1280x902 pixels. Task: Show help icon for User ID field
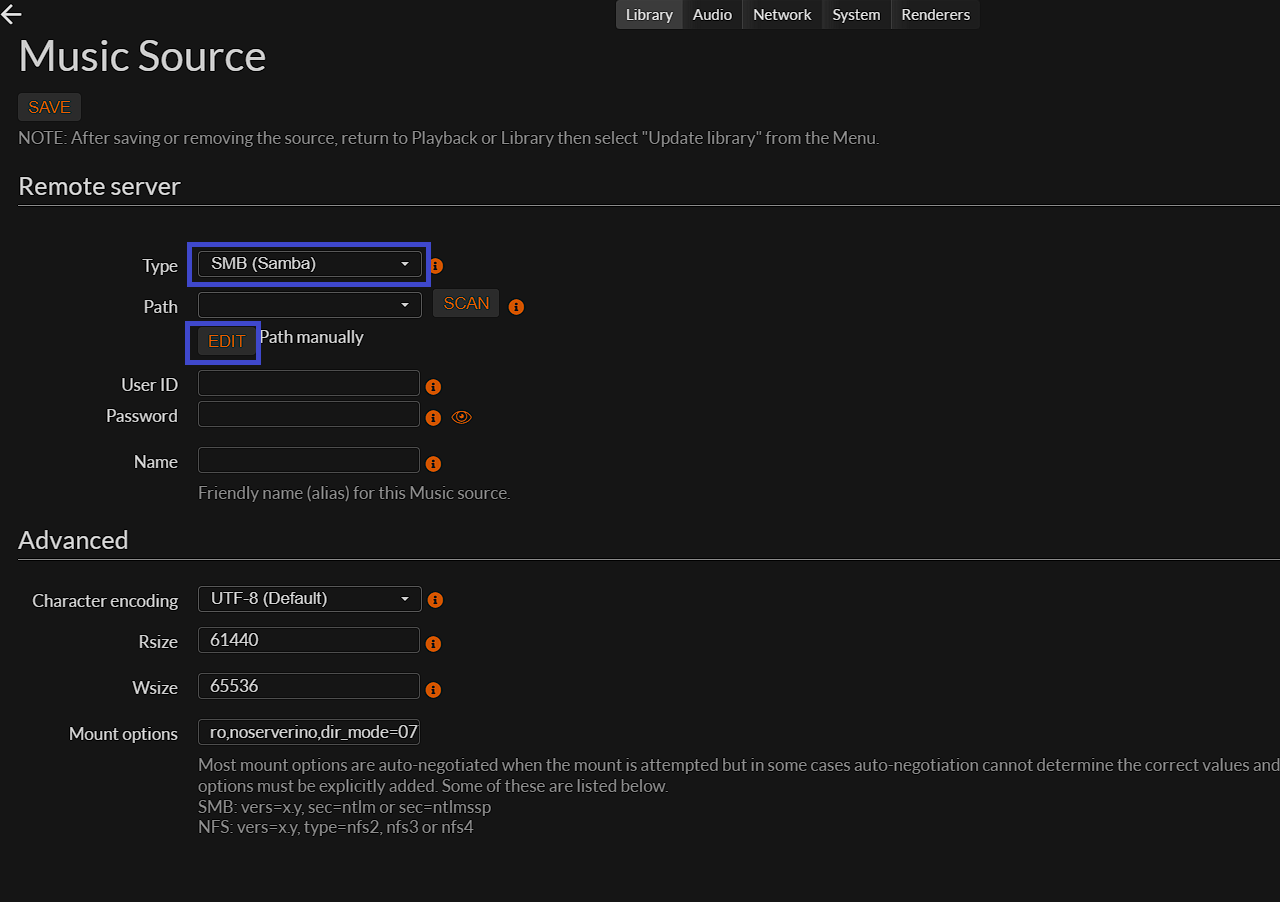[x=433, y=387]
